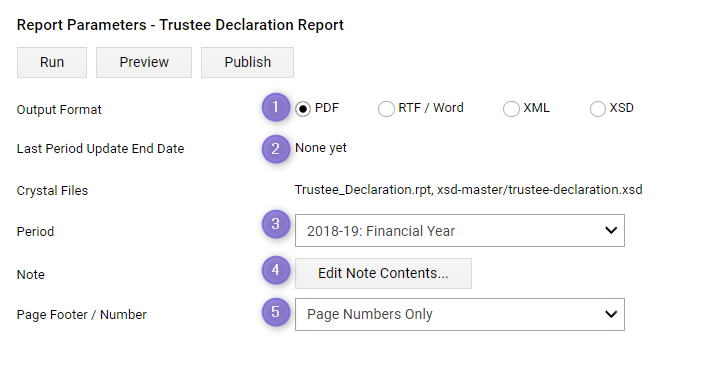The width and height of the screenshot is (706, 370).
Task: Expand Page Footer / Number dropdown
Action: 460,314
